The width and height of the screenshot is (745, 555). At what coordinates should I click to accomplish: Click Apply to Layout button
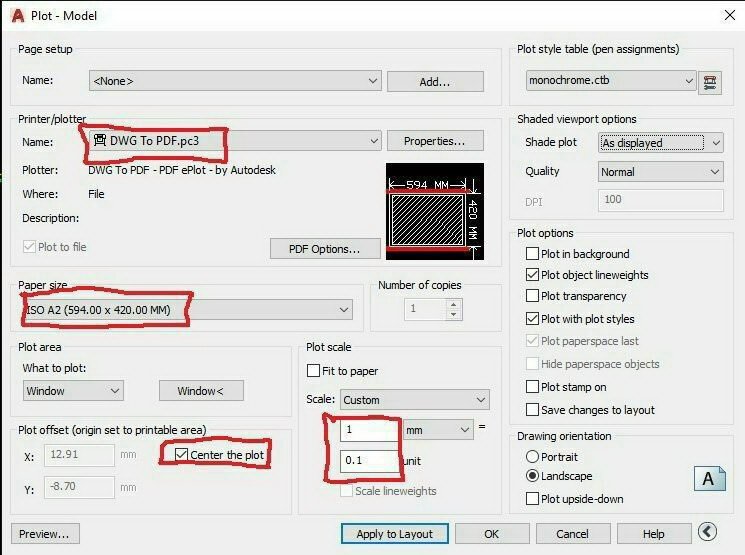tap(394, 534)
